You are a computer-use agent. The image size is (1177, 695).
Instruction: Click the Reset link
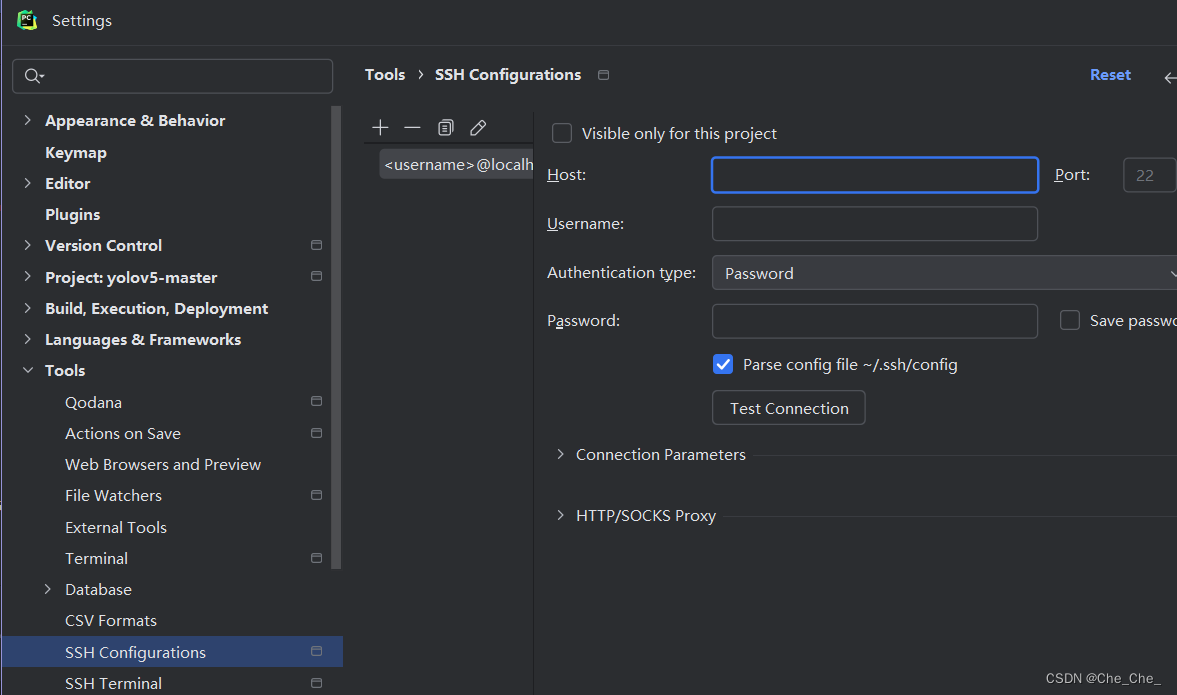1110,75
